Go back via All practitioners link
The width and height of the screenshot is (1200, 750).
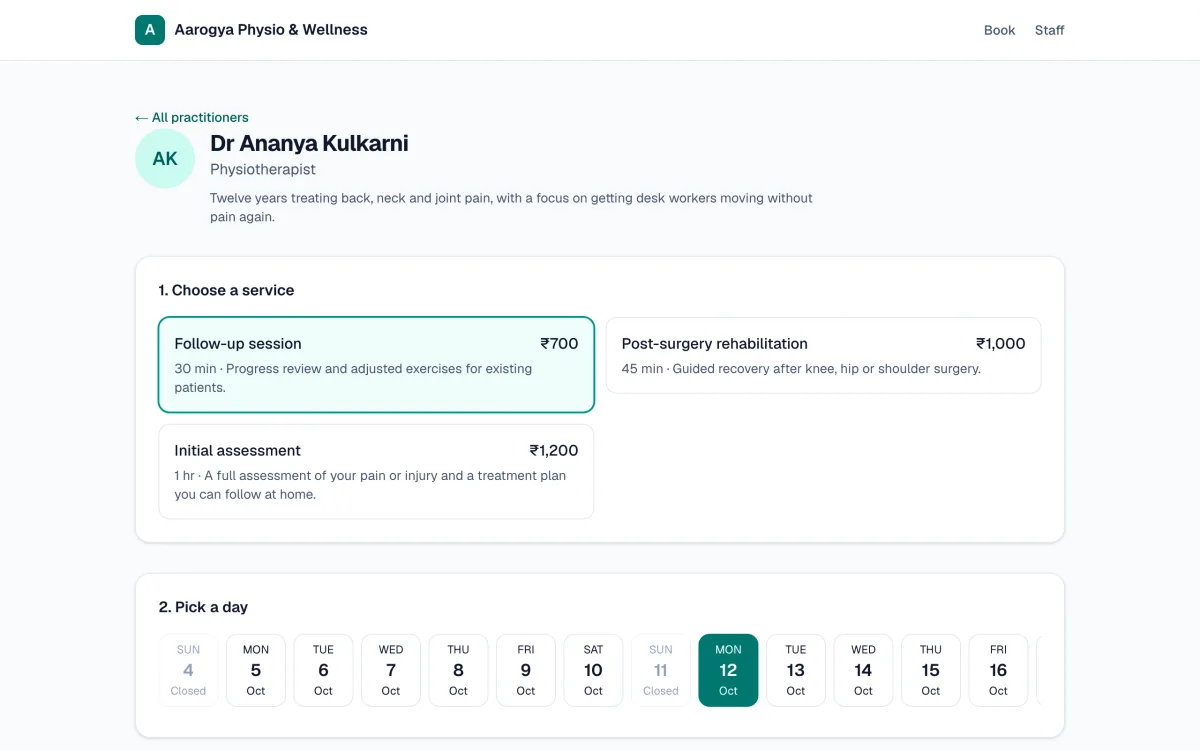(x=192, y=117)
